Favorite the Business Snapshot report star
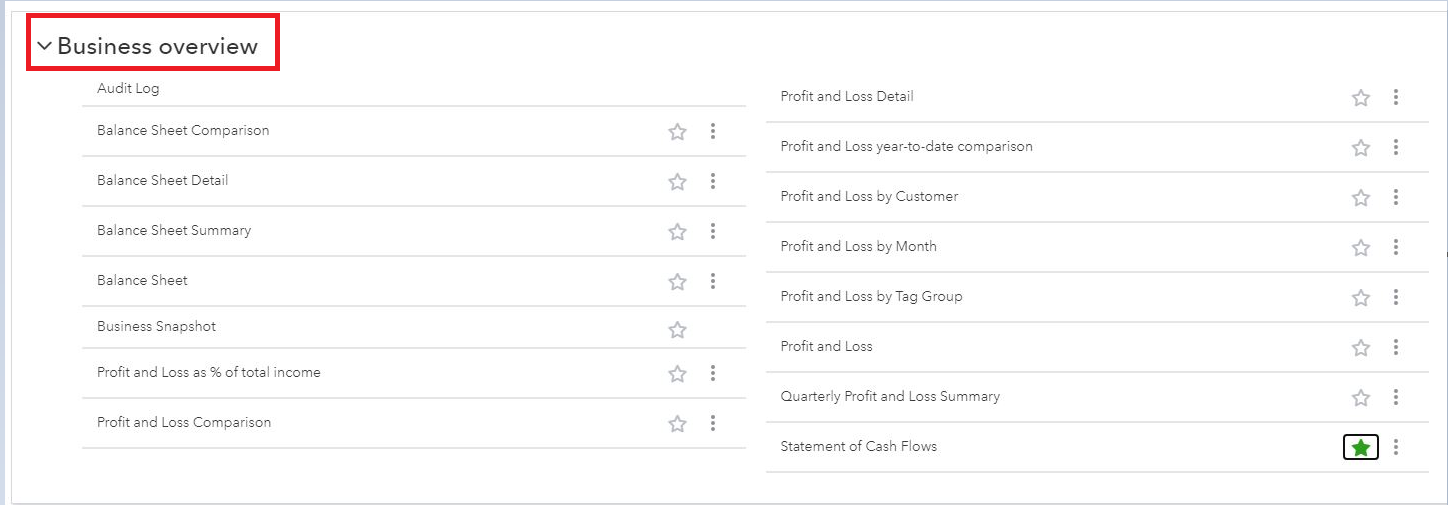Screen dimensions: 1448x505 pyautogui.click(x=677, y=330)
